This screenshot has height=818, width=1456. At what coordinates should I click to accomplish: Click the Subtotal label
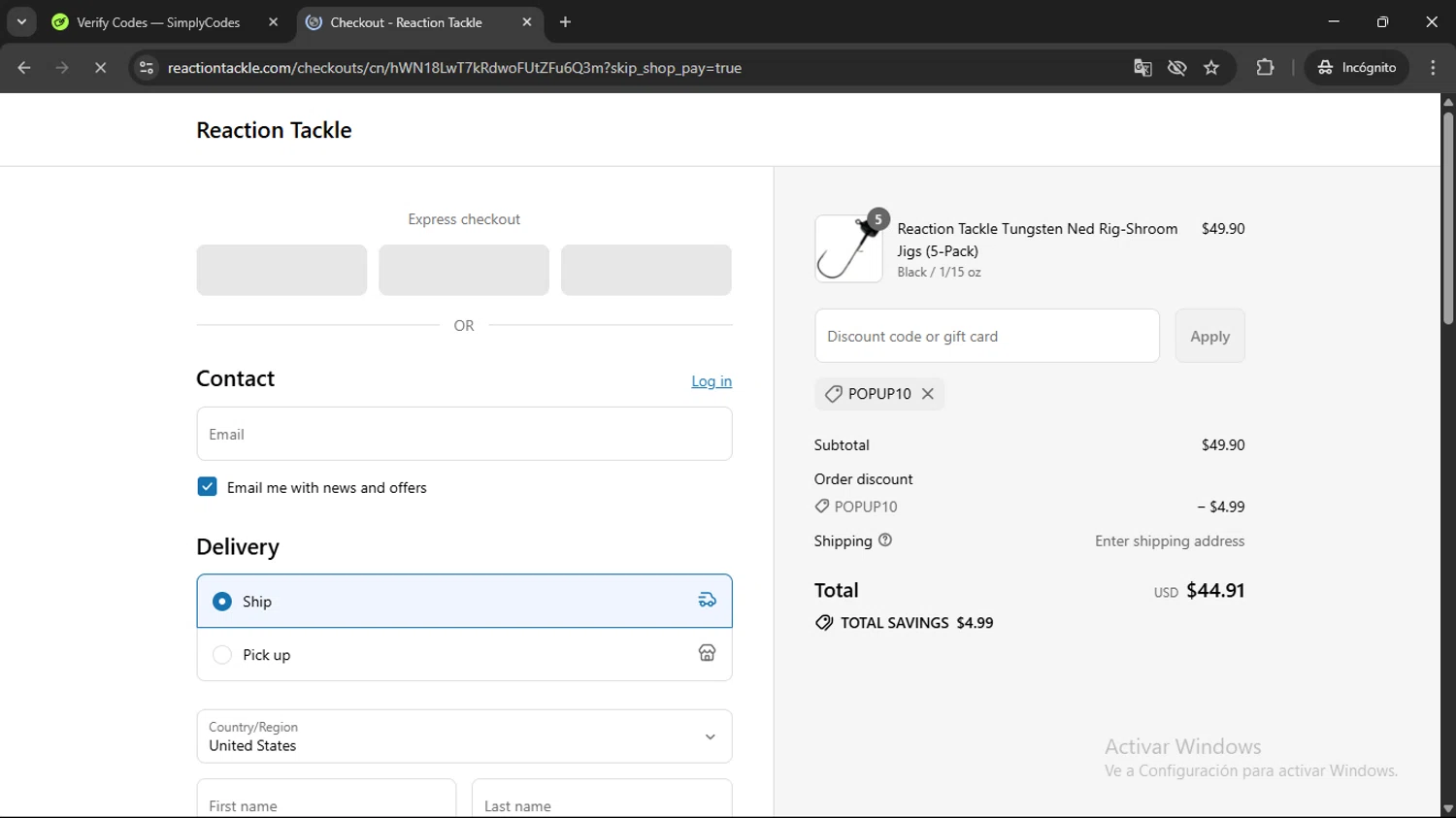842,445
